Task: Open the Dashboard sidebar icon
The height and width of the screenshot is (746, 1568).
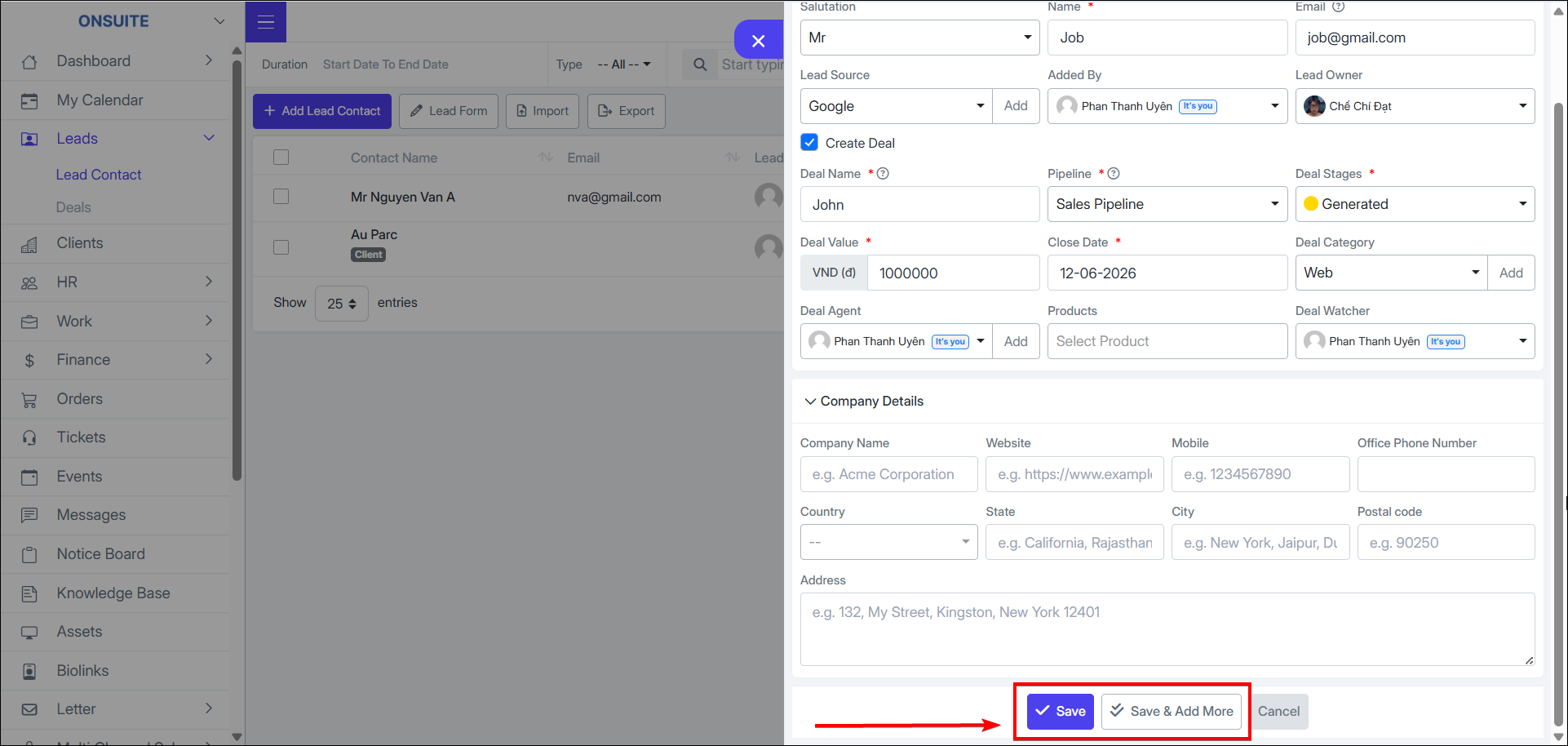Action: pyautogui.click(x=29, y=62)
